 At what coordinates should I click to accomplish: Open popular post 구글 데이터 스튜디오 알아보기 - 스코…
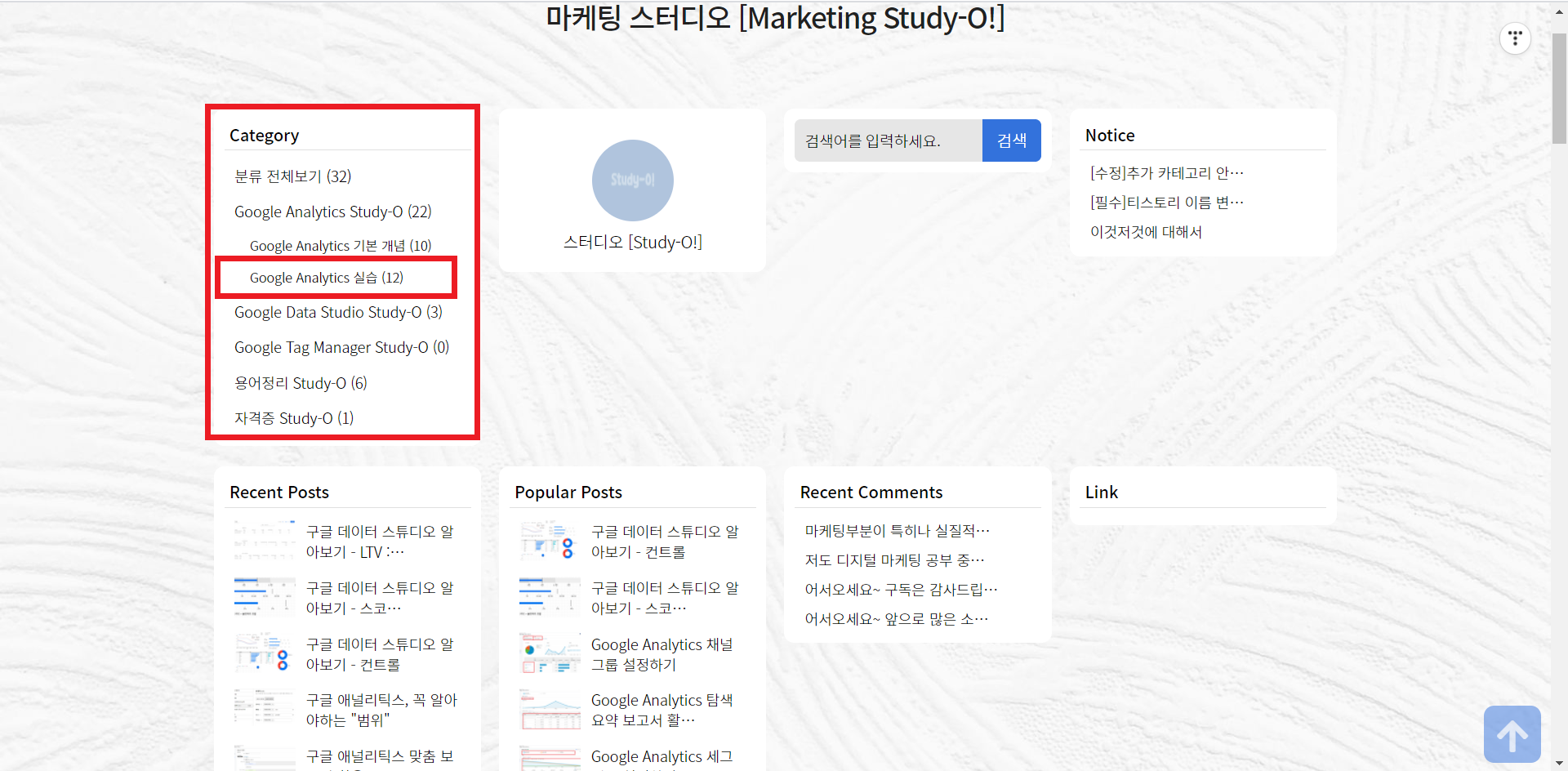pyautogui.click(x=665, y=598)
